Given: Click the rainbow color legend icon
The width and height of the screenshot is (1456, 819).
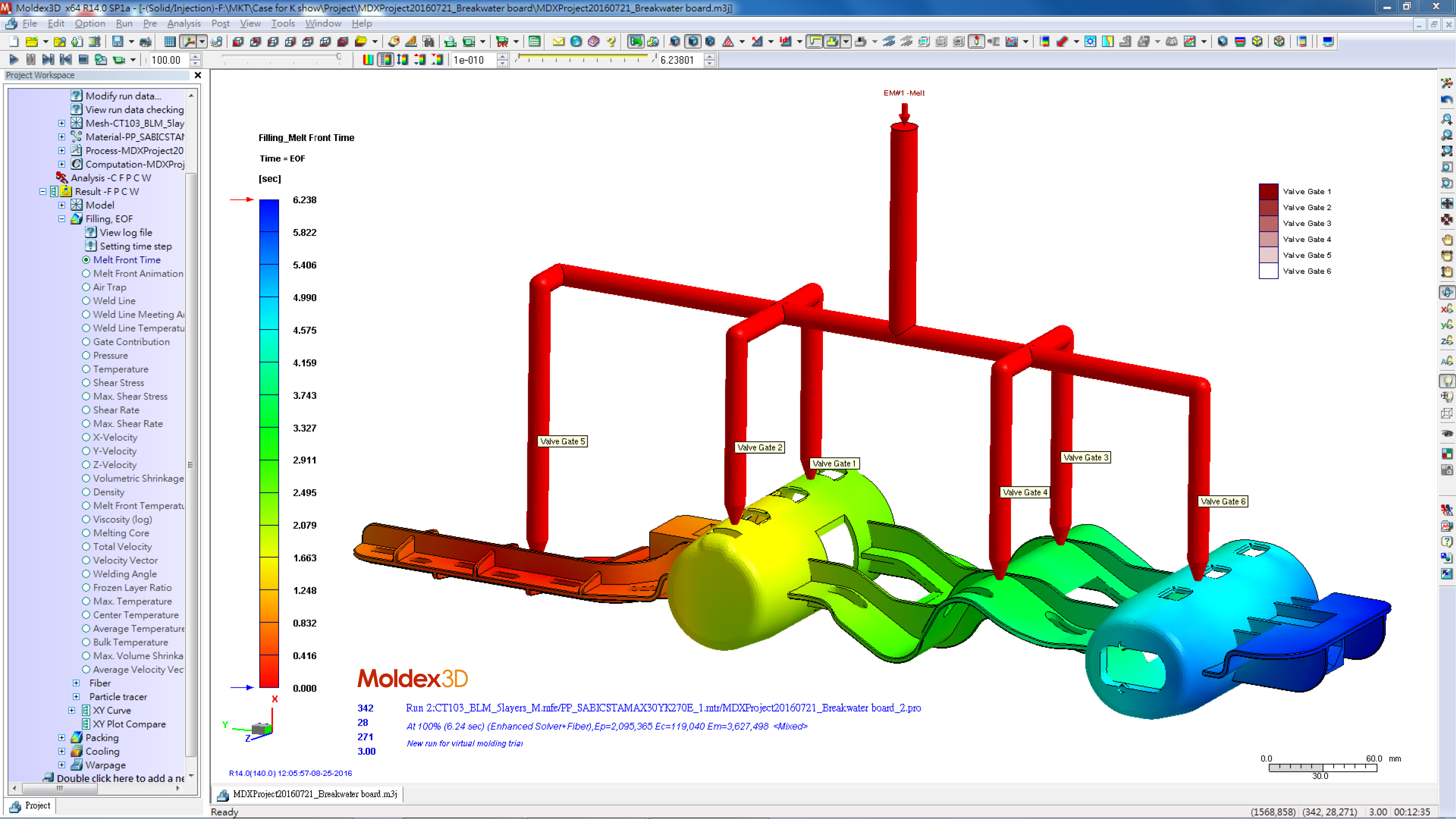Looking at the screenshot, I should [368, 59].
